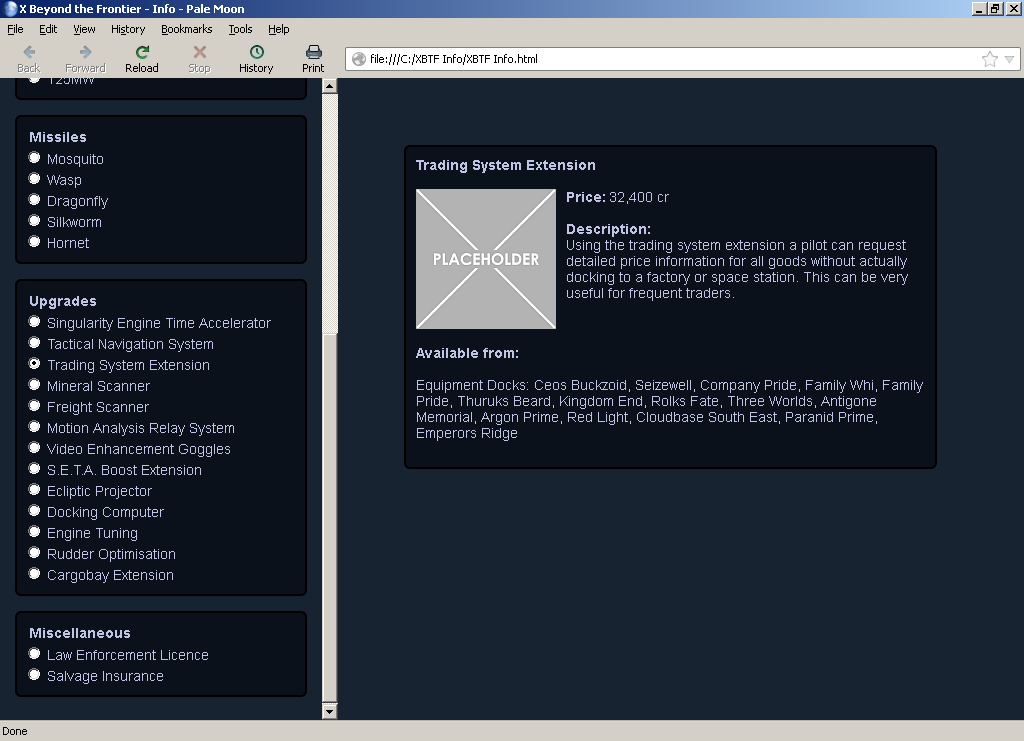This screenshot has width=1024, height=741.
Task: Click the site identity globe icon
Action: pyautogui.click(x=359, y=59)
